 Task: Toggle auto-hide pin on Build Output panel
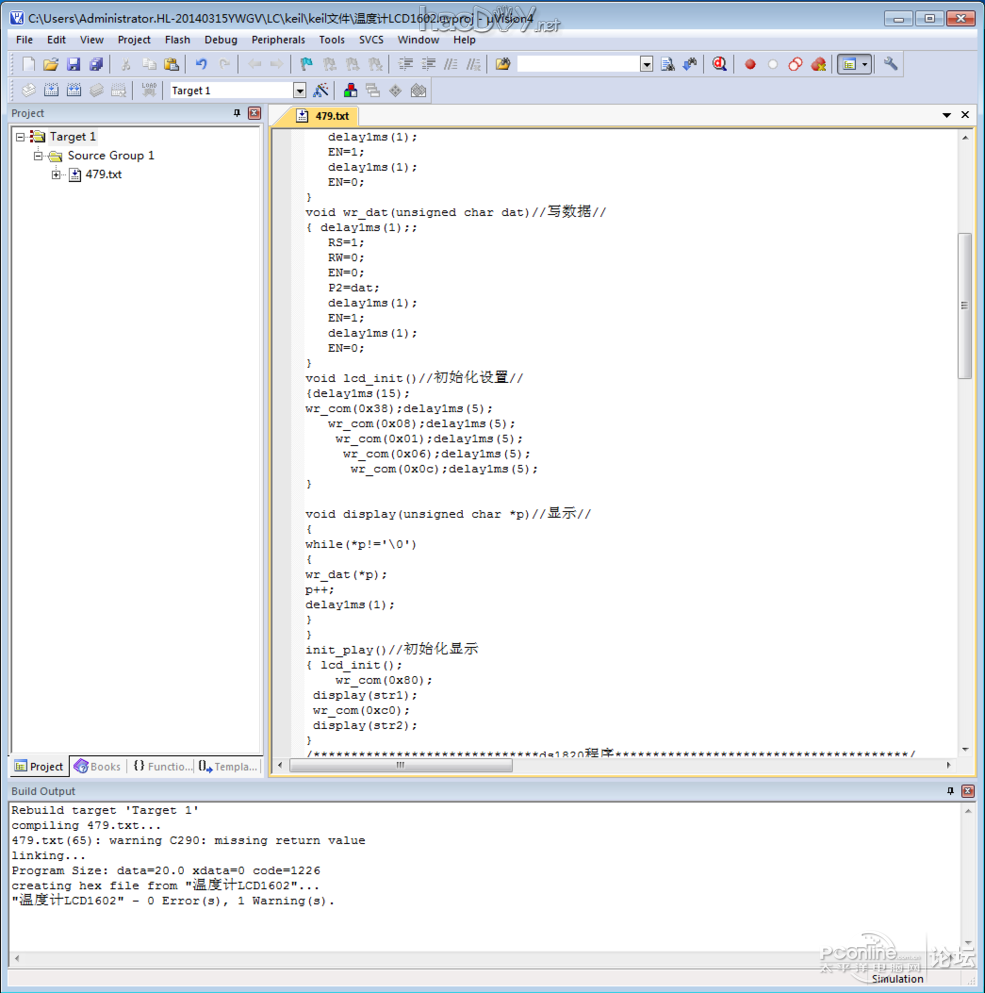(x=950, y=791)
